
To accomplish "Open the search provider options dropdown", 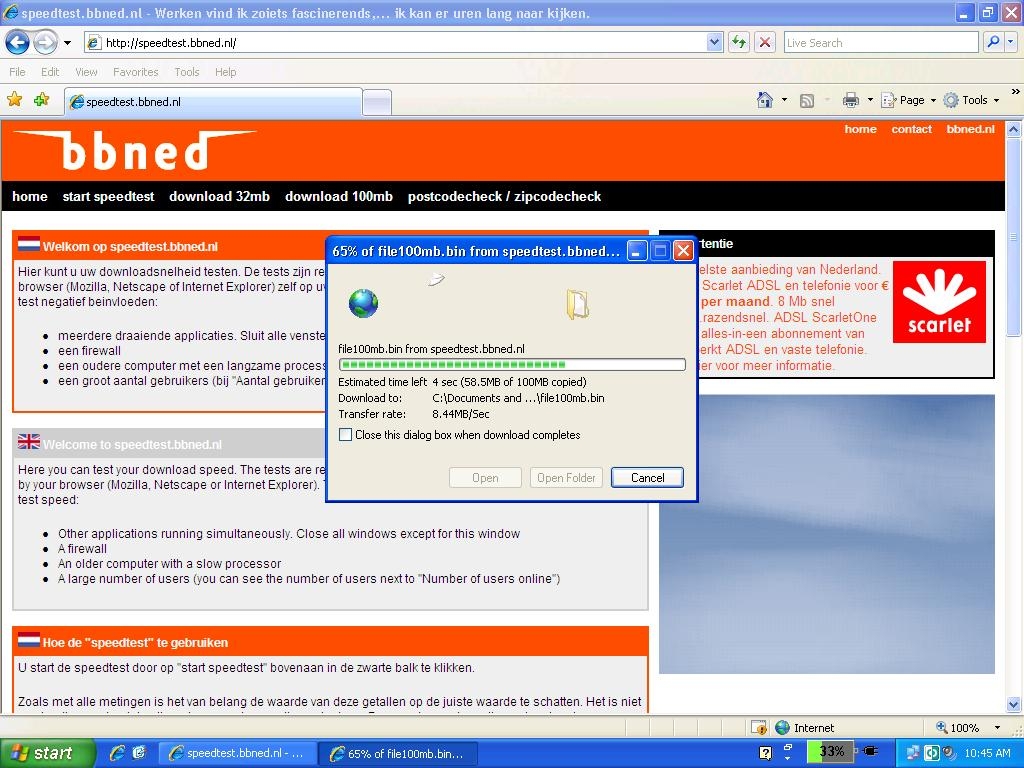I will 1010,42.
